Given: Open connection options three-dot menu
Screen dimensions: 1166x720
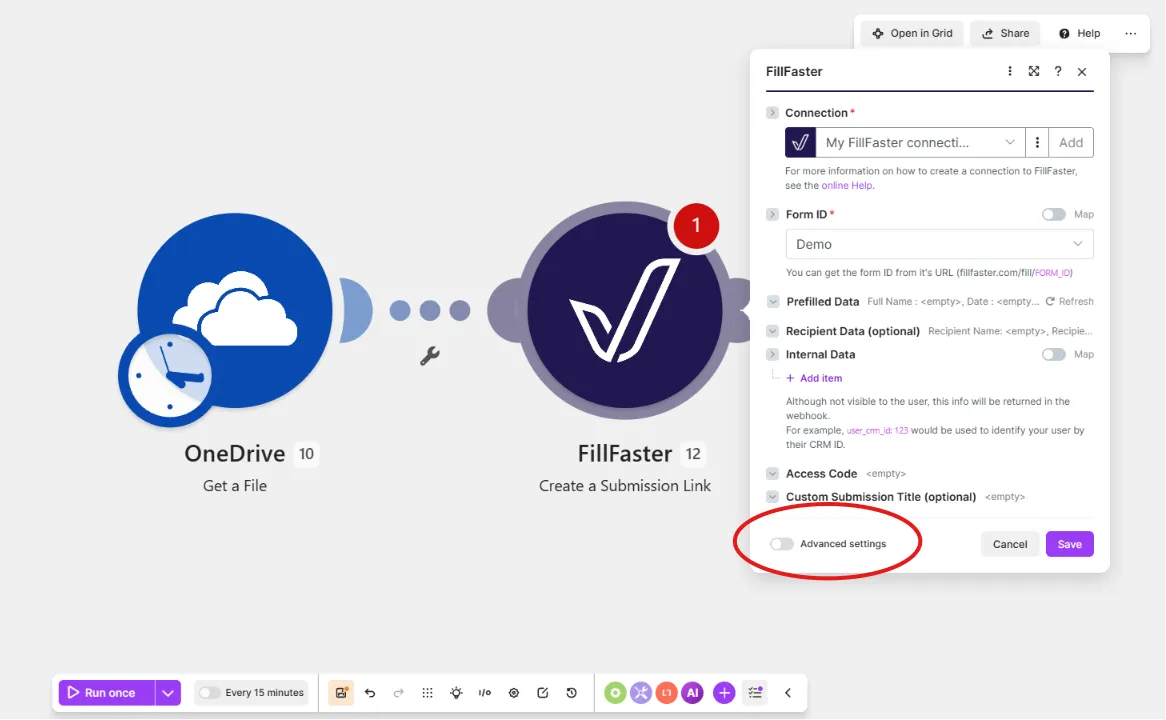Looking at the screenshot, I should [1037, 142].
